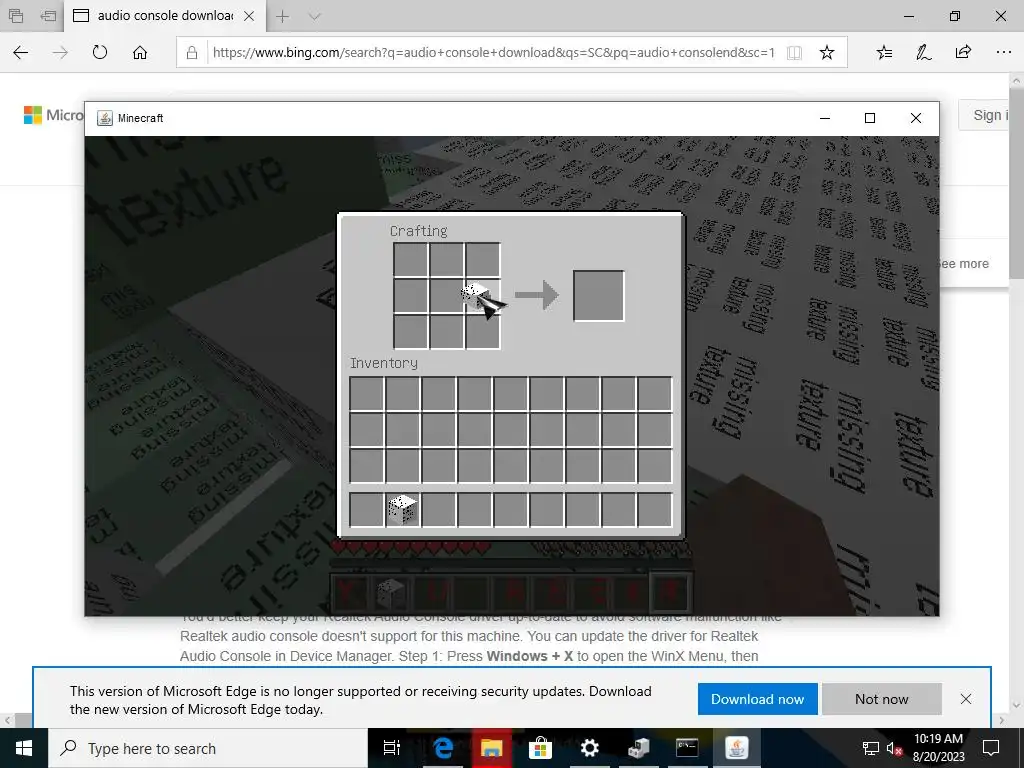This screenshot has height=768, width=1024.
Task: Click the lock icon in address bar
Action: [192, 53]
